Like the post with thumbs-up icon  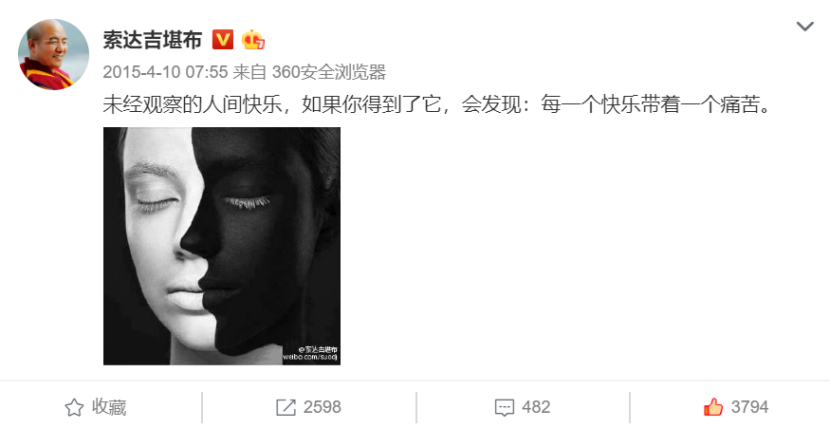(x=713, y=407)
